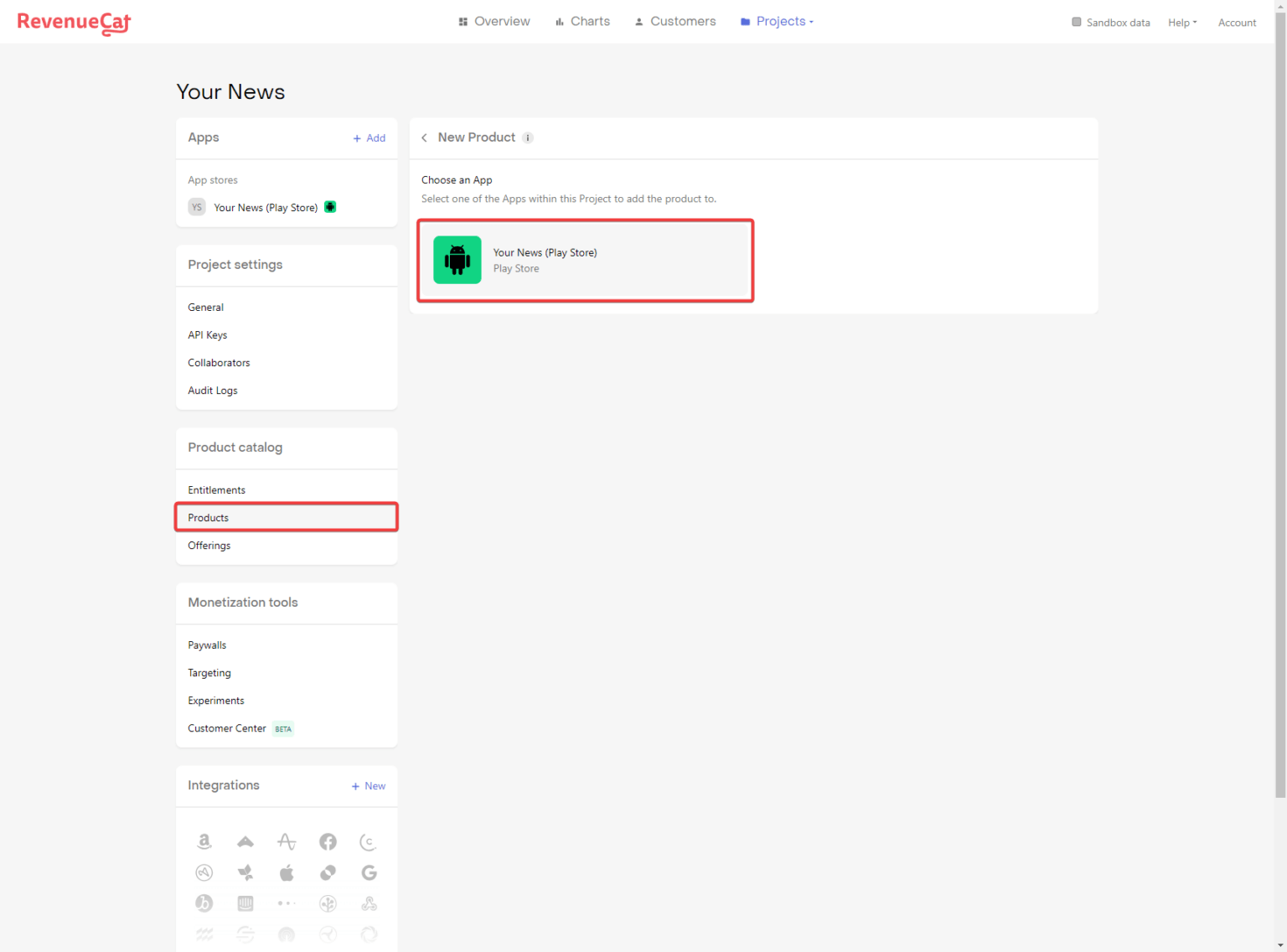Click the New Product info icon
The height and width of the screenshot is (952, 1287).
(x=528, y=137)
